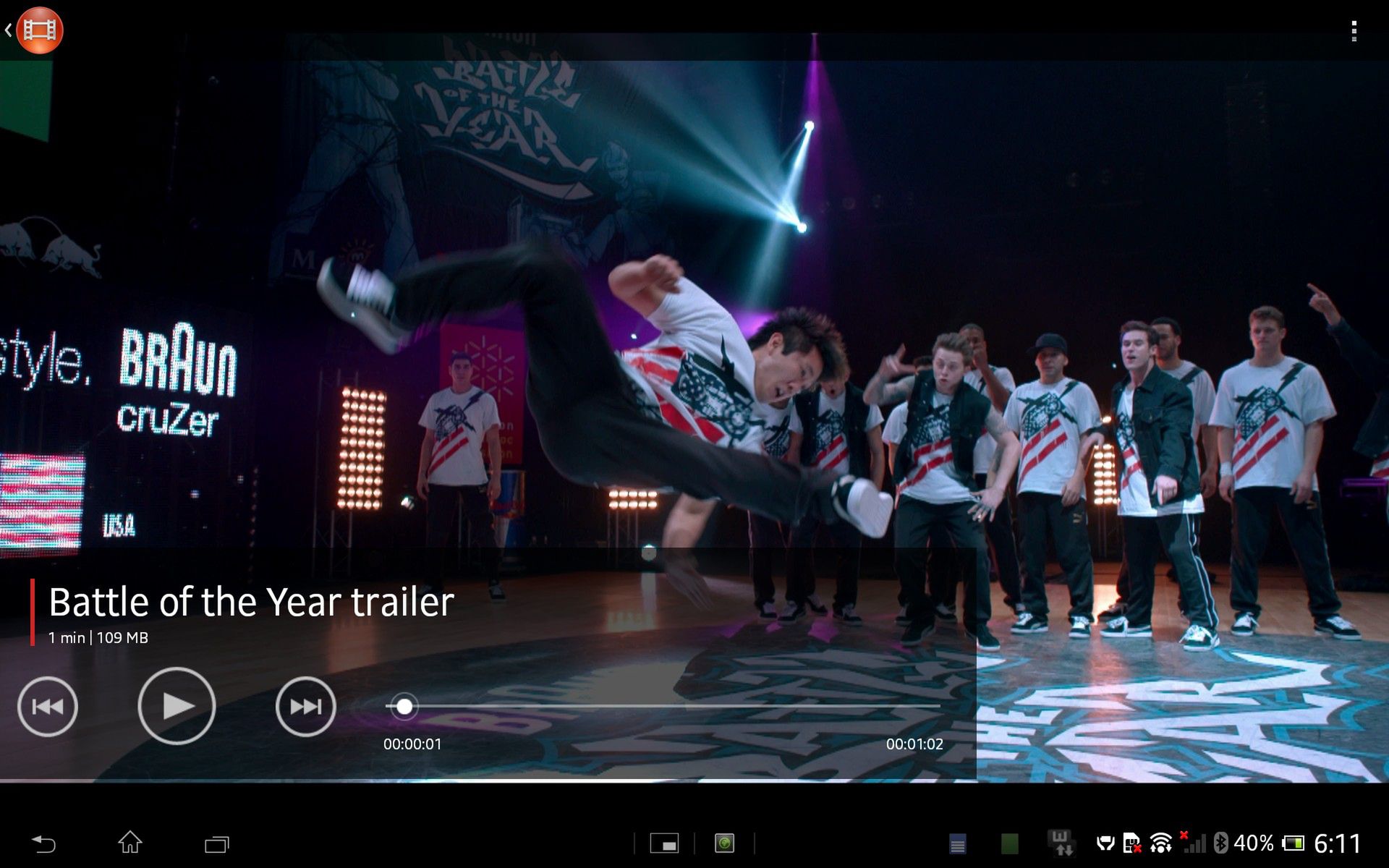Tap the 6:11 clock in status bar
The width and height of the screenshot is (1389, 868).
pos(1338,843)
